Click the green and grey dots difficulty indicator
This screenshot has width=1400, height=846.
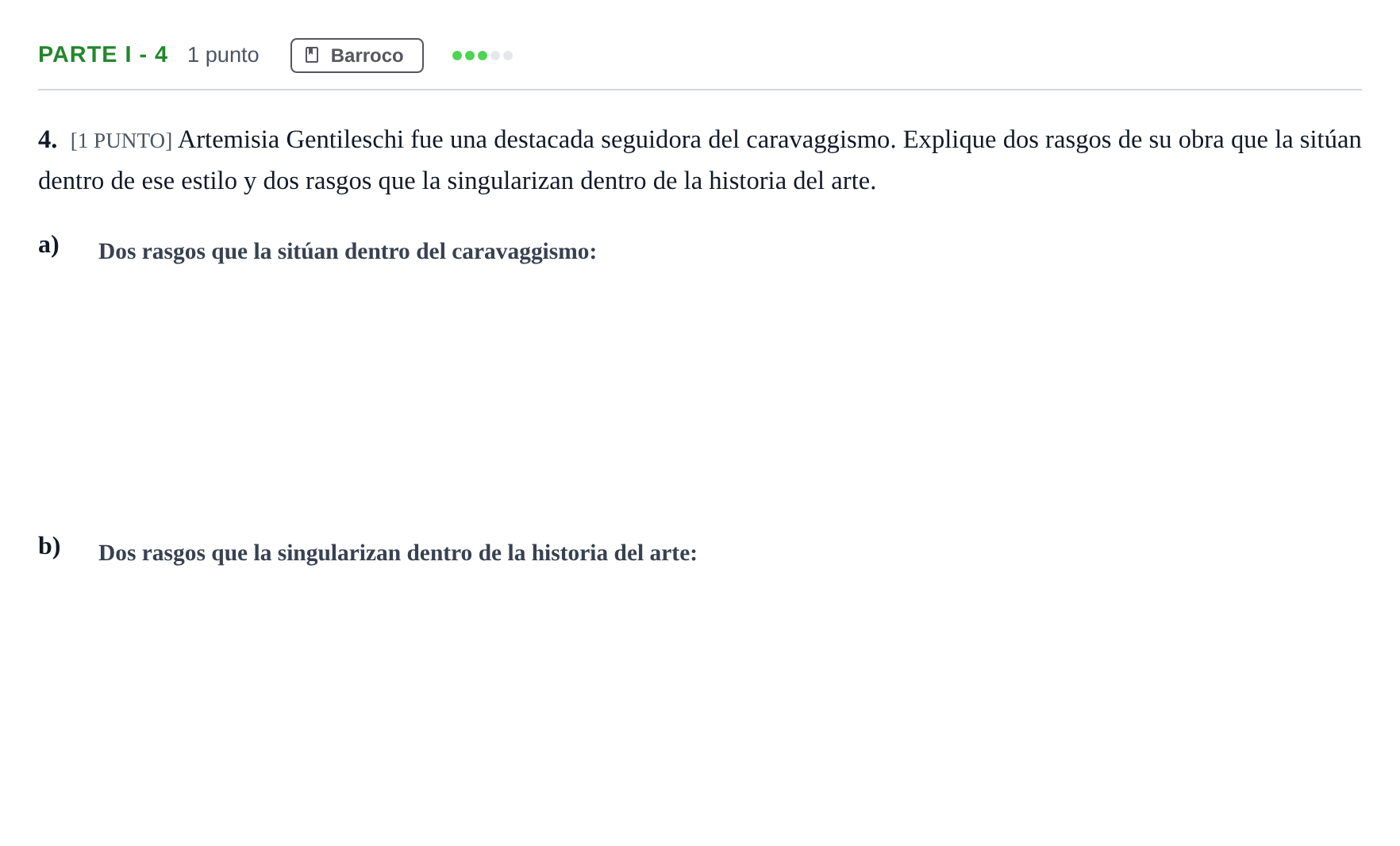[x=483, y=56]
